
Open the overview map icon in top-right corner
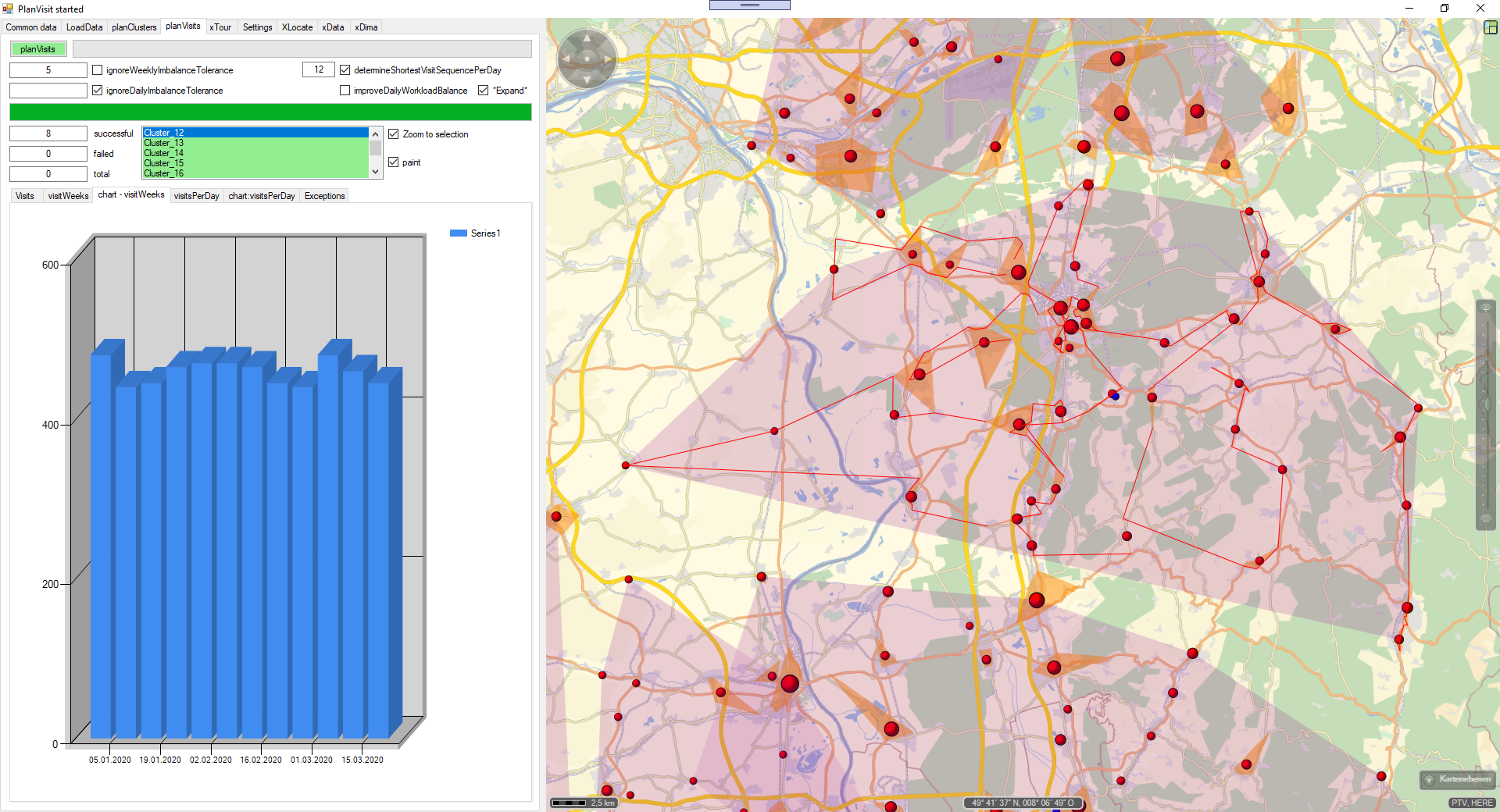(1490, 27)
